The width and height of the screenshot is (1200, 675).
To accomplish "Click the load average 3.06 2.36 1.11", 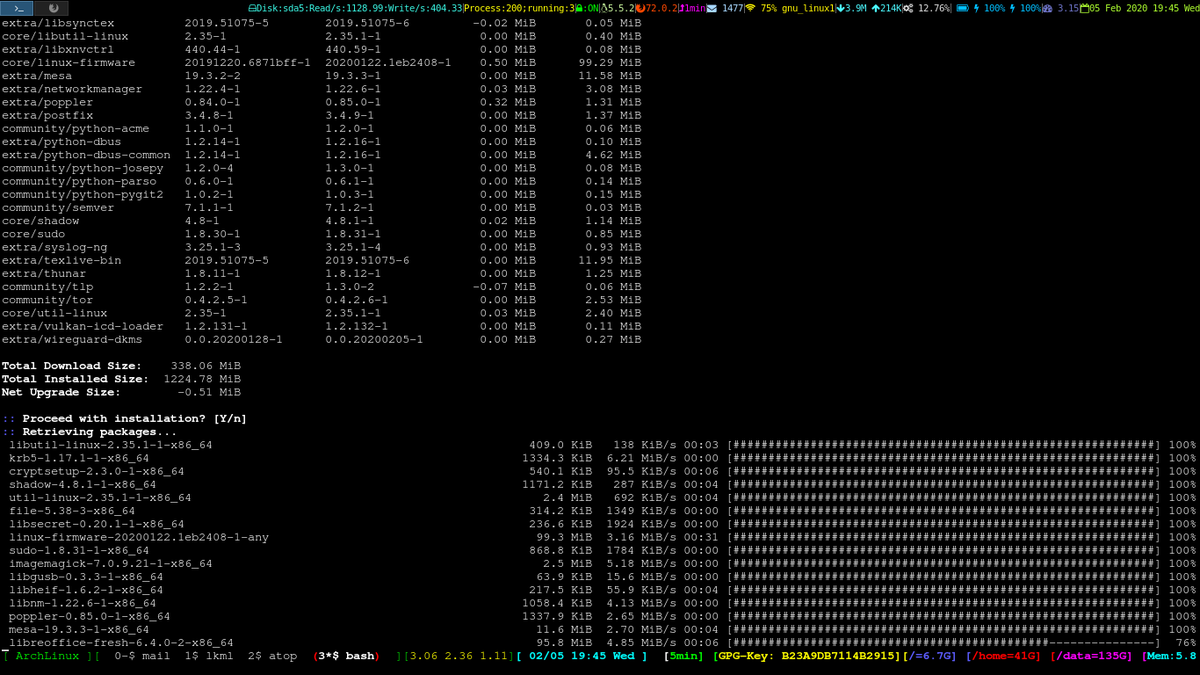I will pos(459,656).
